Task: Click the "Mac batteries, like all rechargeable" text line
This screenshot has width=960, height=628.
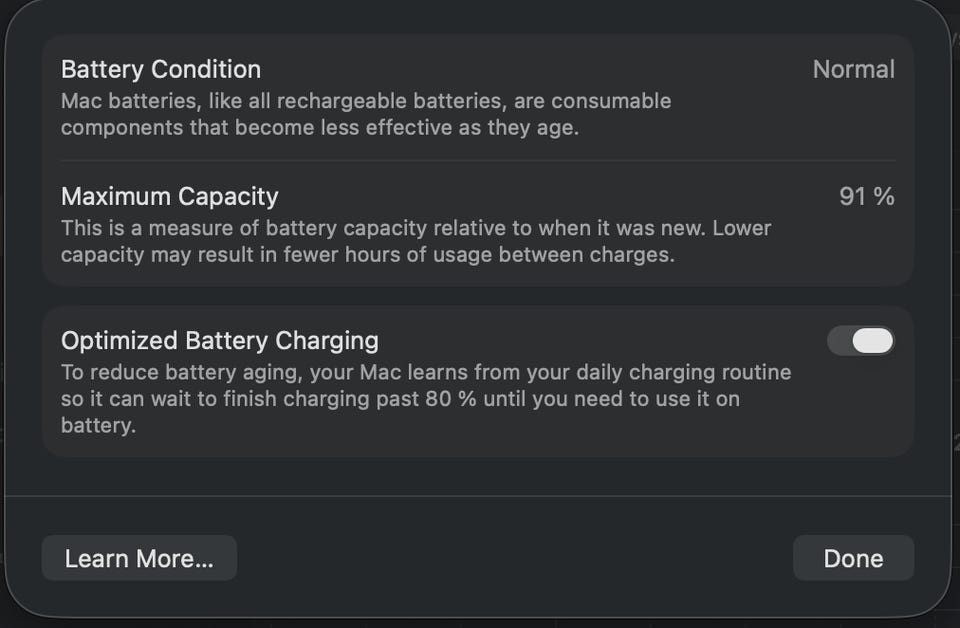Action: [x=366, y=101]
